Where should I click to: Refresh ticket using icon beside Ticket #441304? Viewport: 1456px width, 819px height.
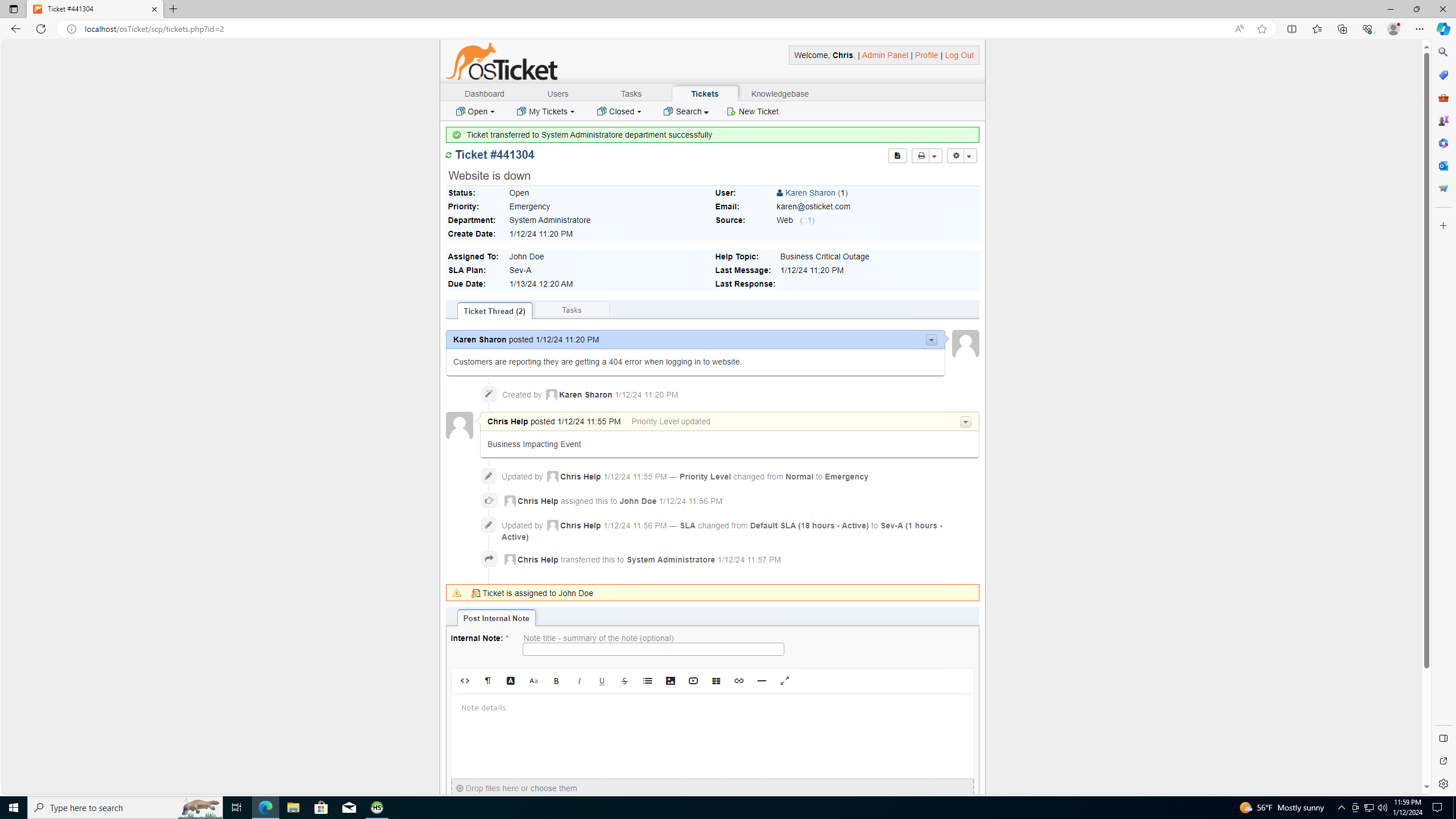point(449,155)
